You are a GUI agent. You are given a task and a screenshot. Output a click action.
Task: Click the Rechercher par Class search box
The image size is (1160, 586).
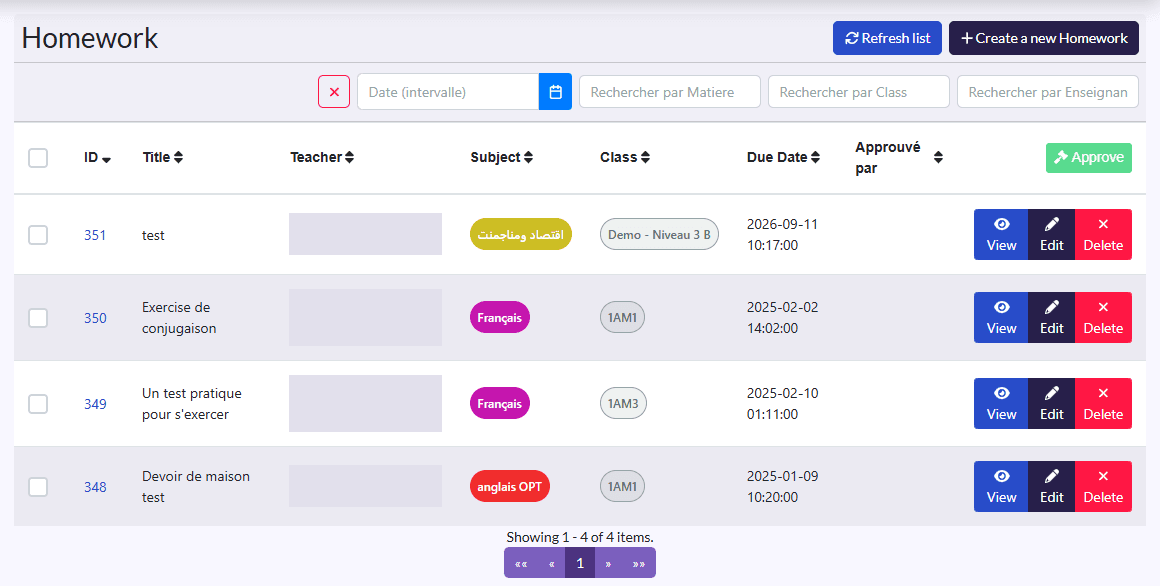pyautogui.click(x=859, y=92)
